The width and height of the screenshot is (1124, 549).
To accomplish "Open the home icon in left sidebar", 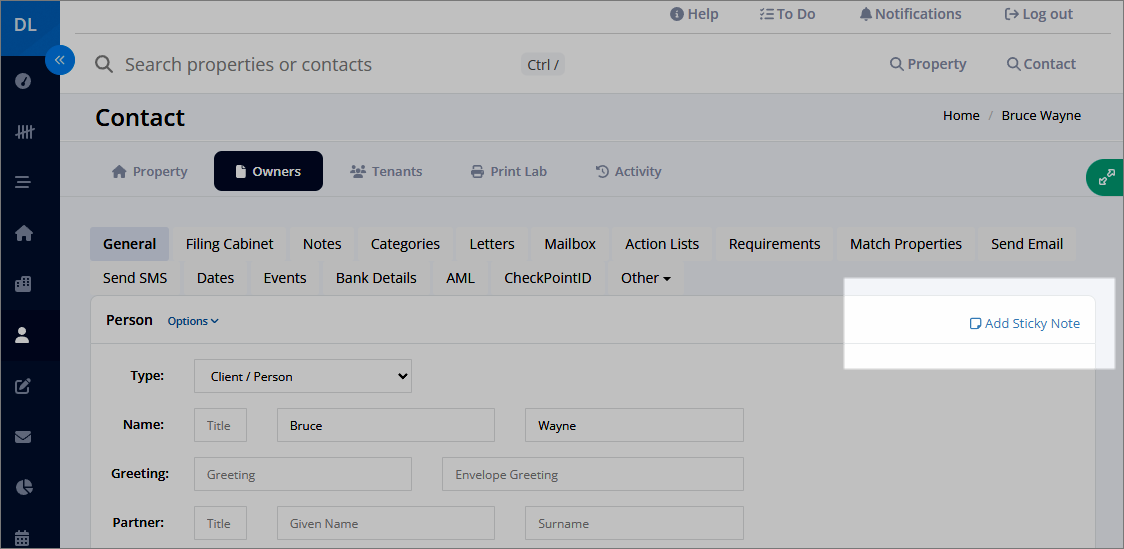I will tap(24, 233).
